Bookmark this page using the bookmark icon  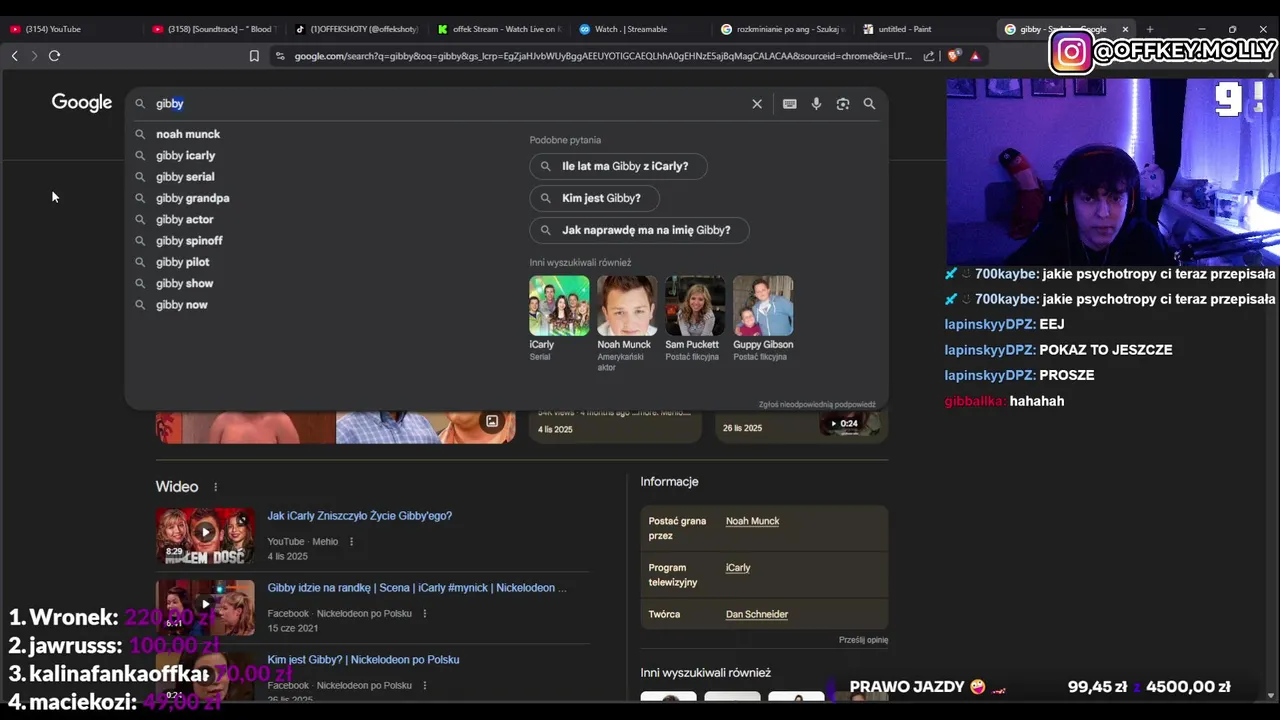click(x=255, y=56)
